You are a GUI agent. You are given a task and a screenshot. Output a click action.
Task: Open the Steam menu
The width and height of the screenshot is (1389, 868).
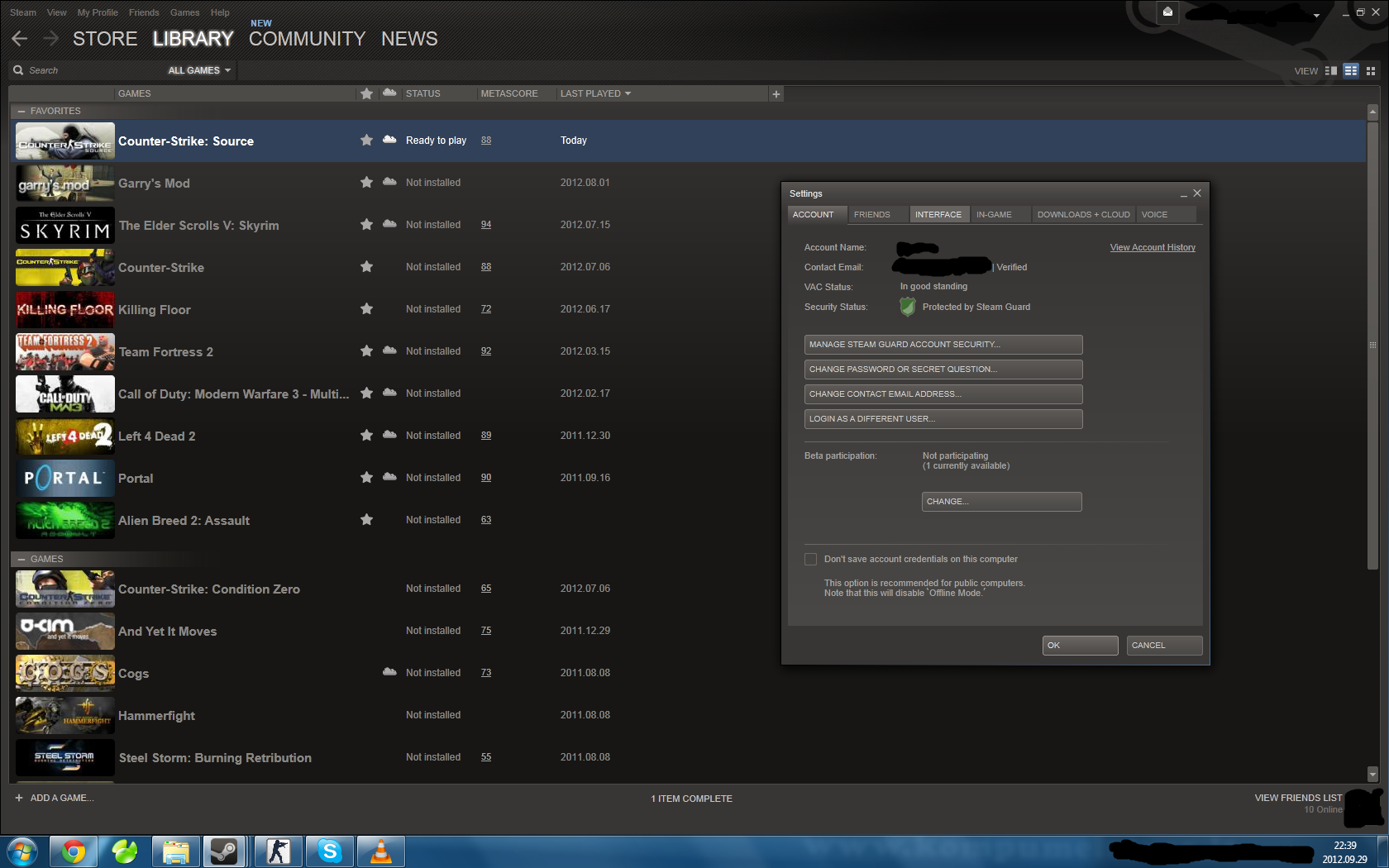[x=23, y=12]
